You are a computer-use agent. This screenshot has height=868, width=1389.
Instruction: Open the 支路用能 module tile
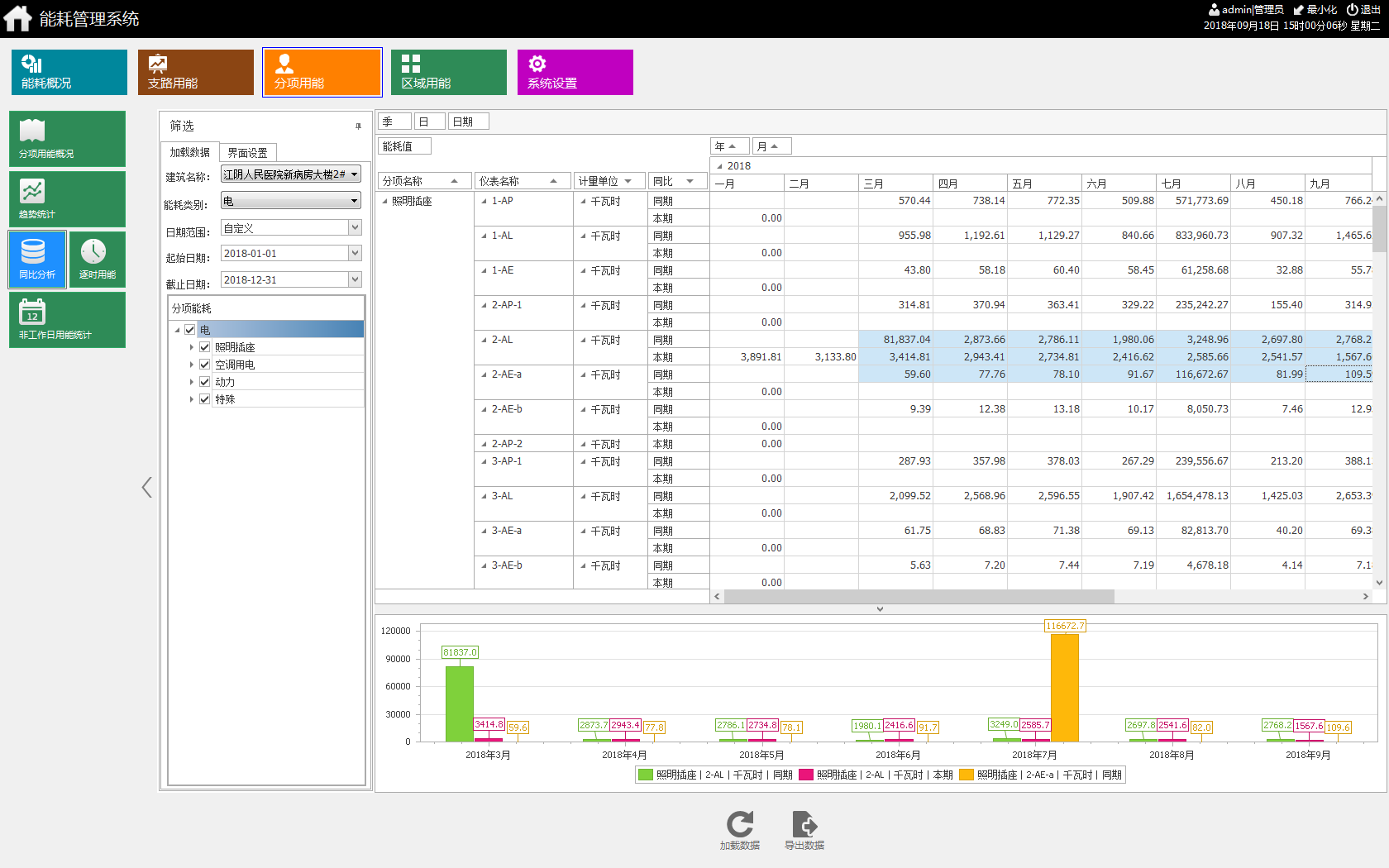(196, 72)
